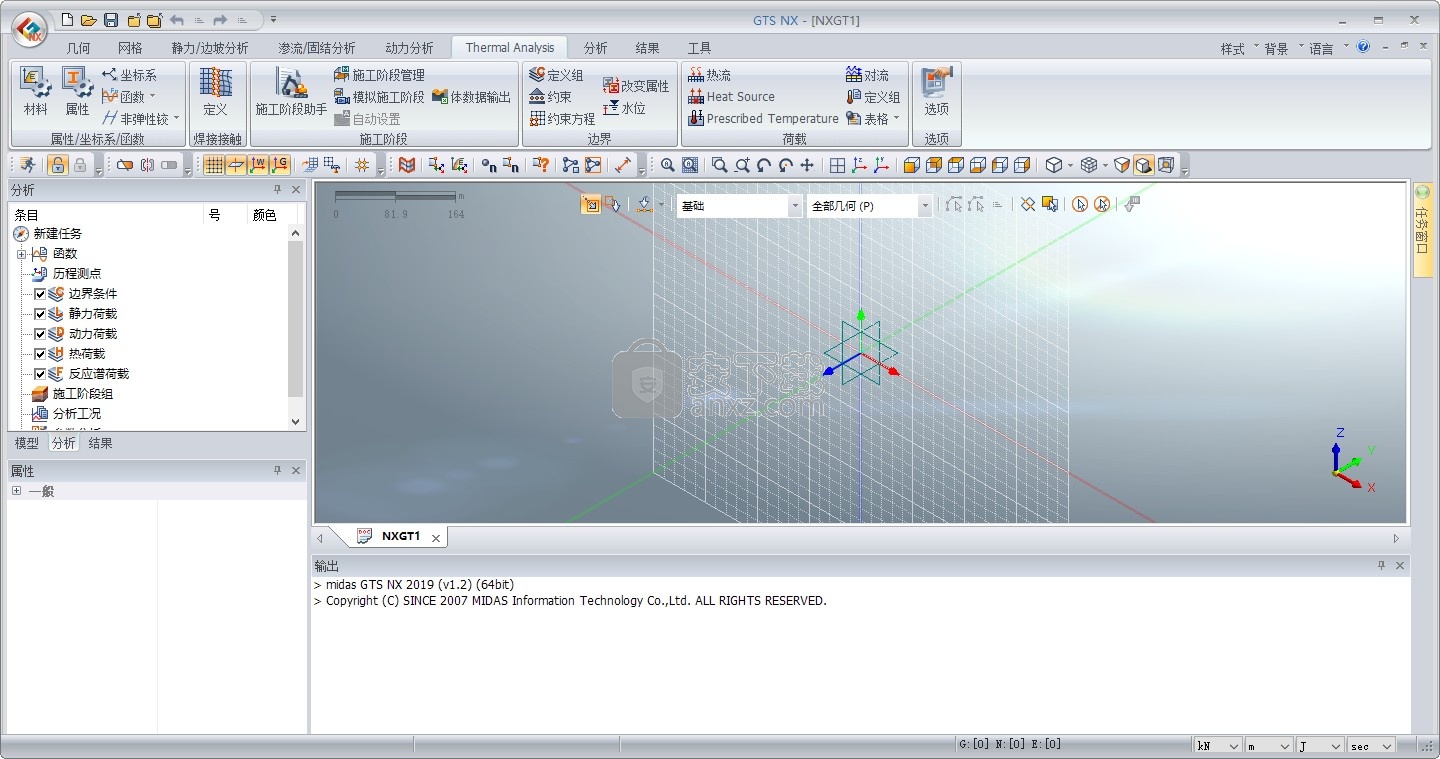The width and height of the screenshot is (1440, 759).
Task: Toggle the 动力荷载 checkbox
Action: coord(40,334)
